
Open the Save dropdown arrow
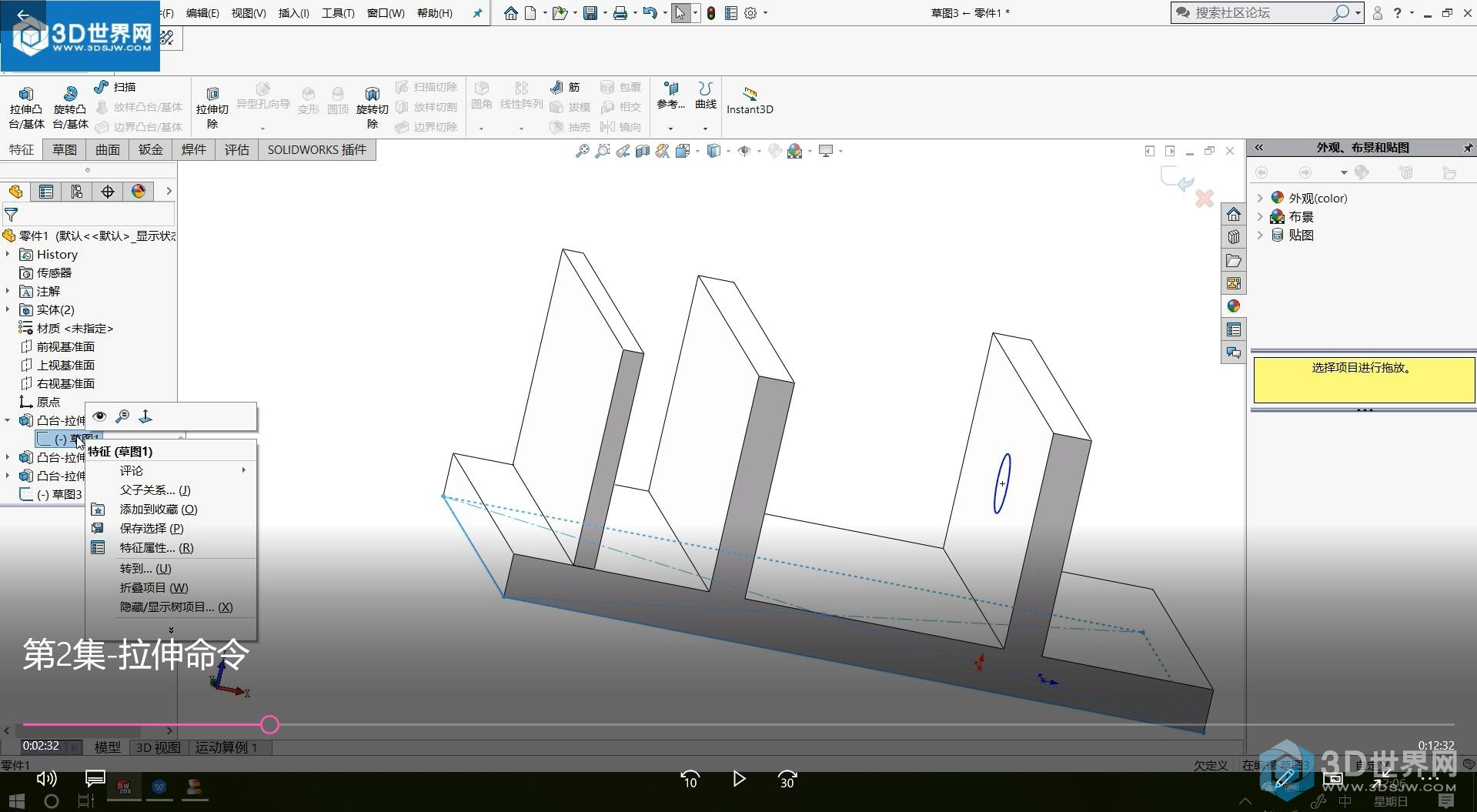click(605, 13)
